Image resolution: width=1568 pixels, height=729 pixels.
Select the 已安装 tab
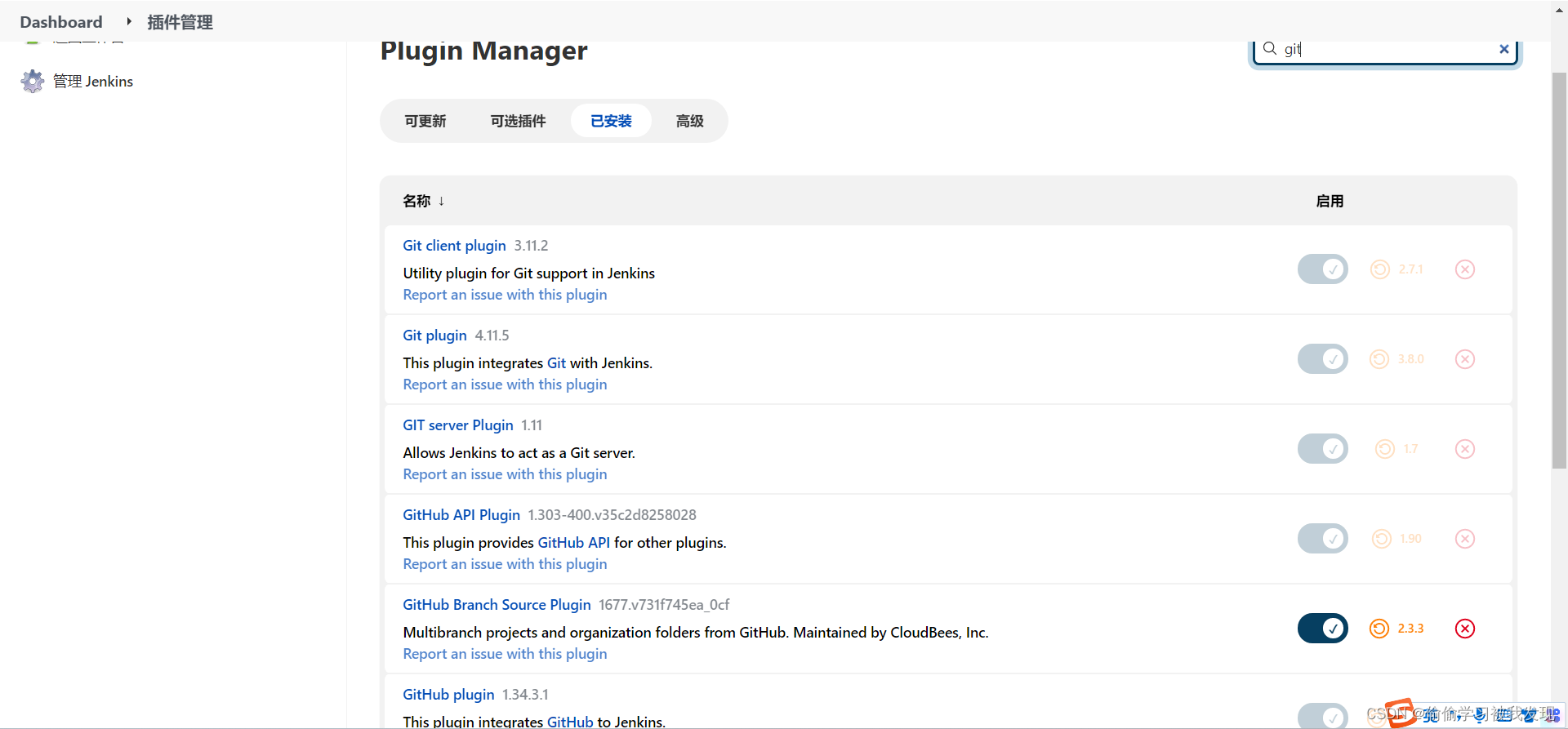point(611,121)
